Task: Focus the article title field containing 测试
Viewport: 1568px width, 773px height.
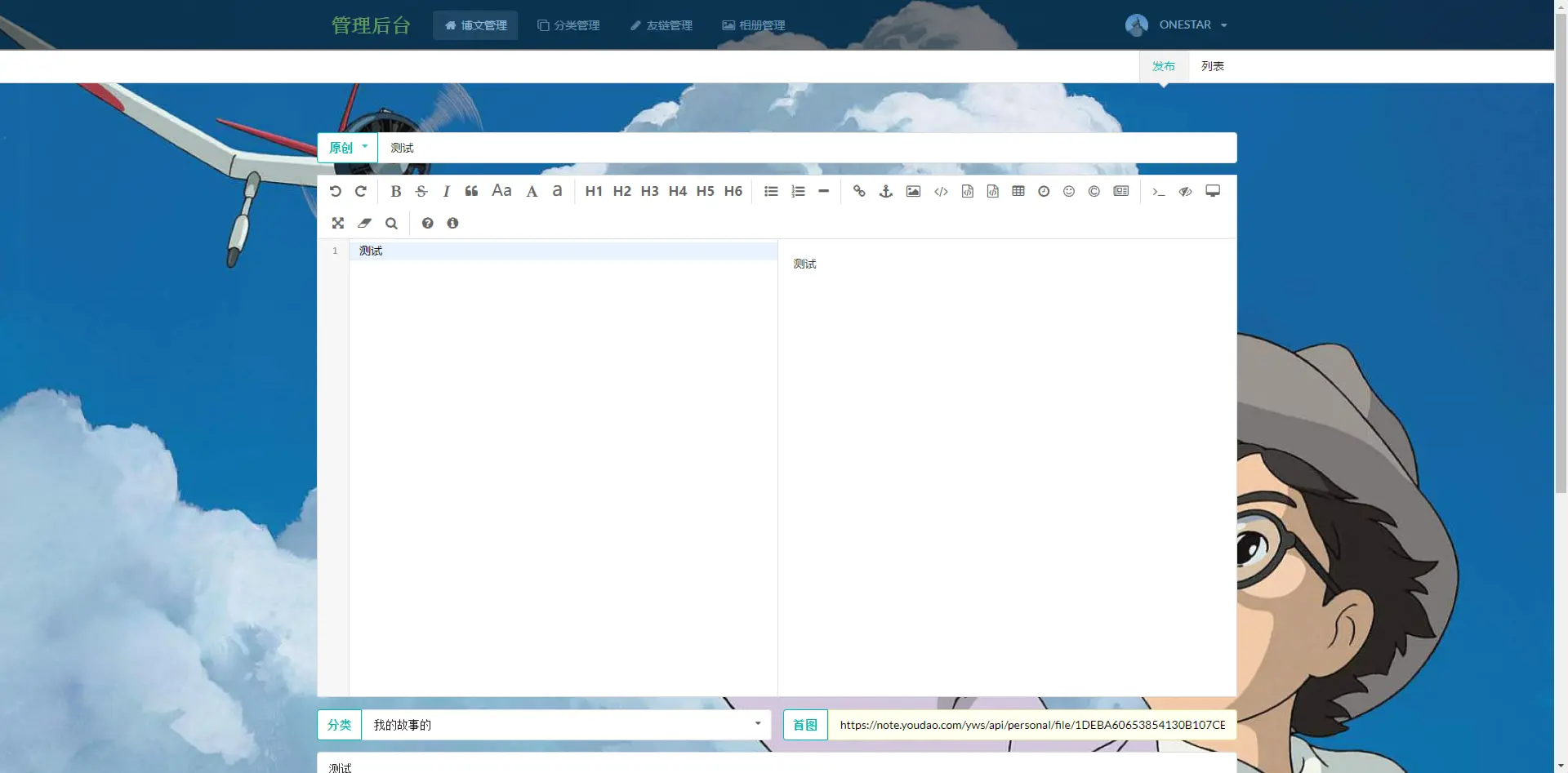Action: pyautogui.click(x=807, y=148)
